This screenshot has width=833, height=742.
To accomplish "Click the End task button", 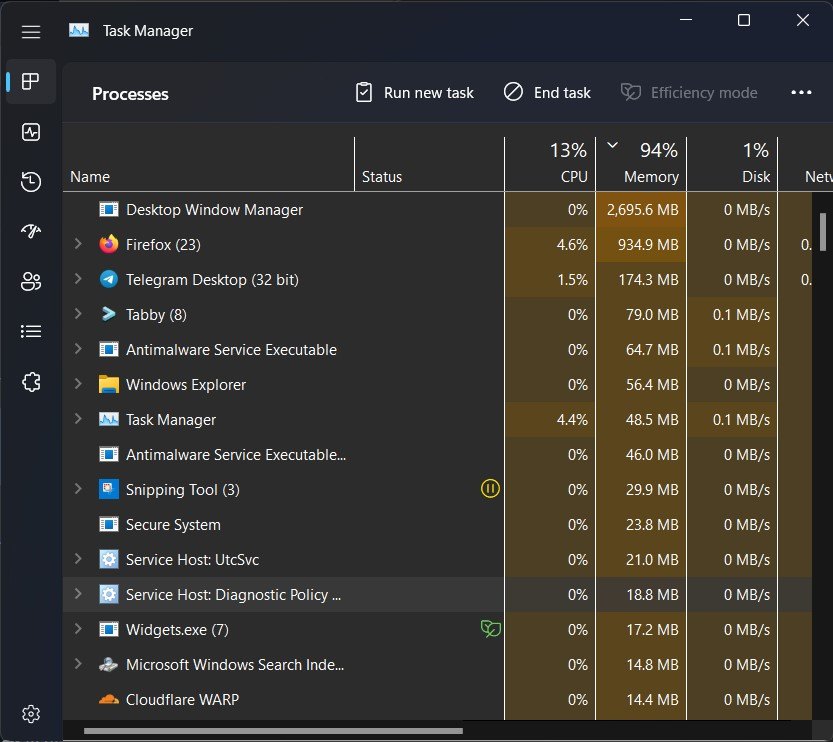I will click(547, 92).
